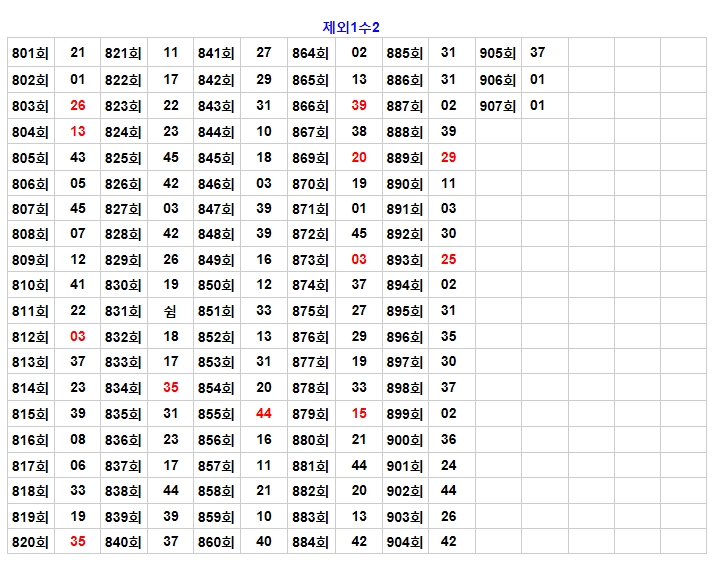Click the value 37 beside 905회
Screen dimensions: 721x572
tap(538, 52)
